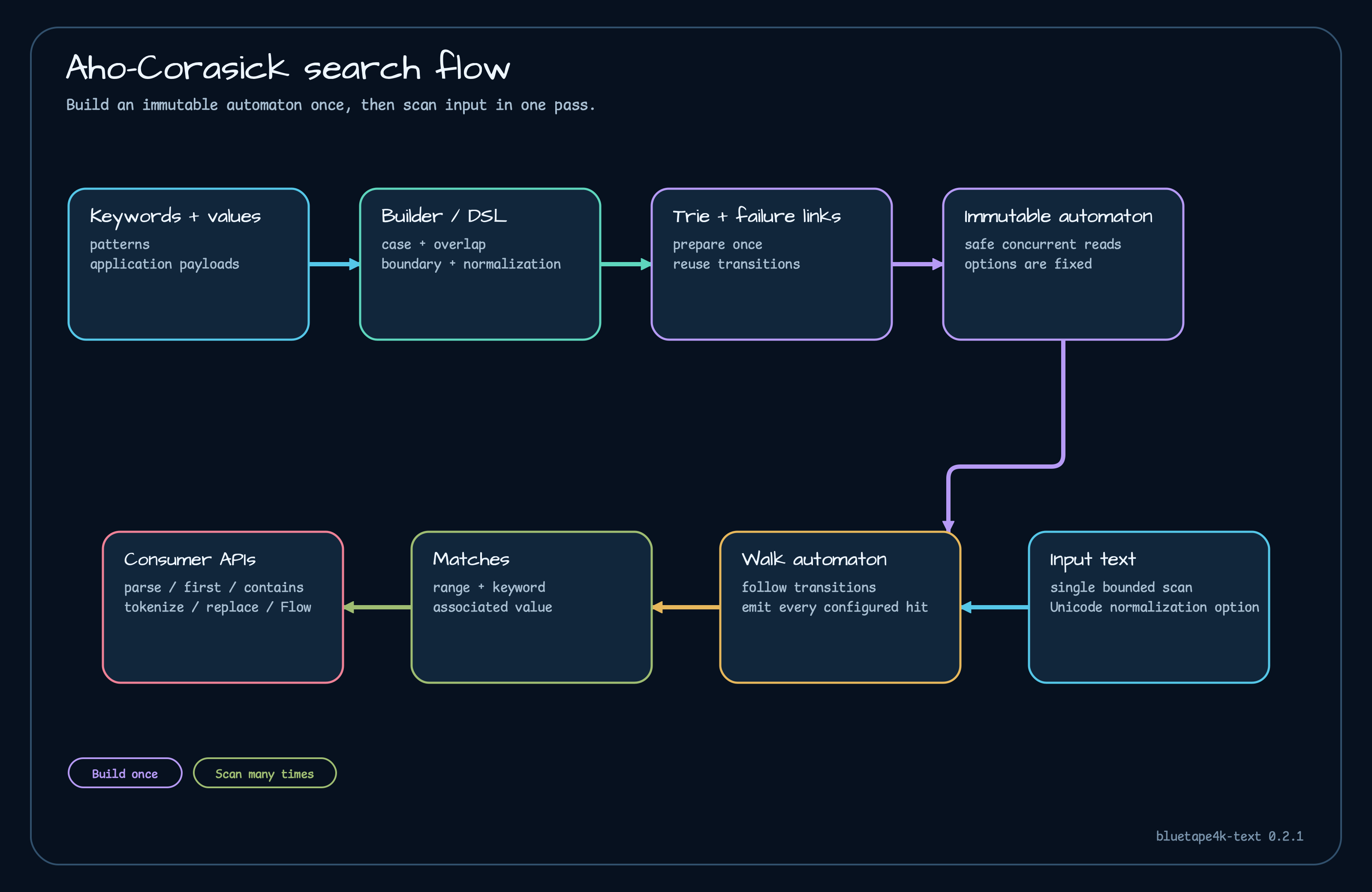Click the 'bluetape4k-text 0.2.1' version label
This screenshot has height=892, width=1372.
(x=1229, y=836)
